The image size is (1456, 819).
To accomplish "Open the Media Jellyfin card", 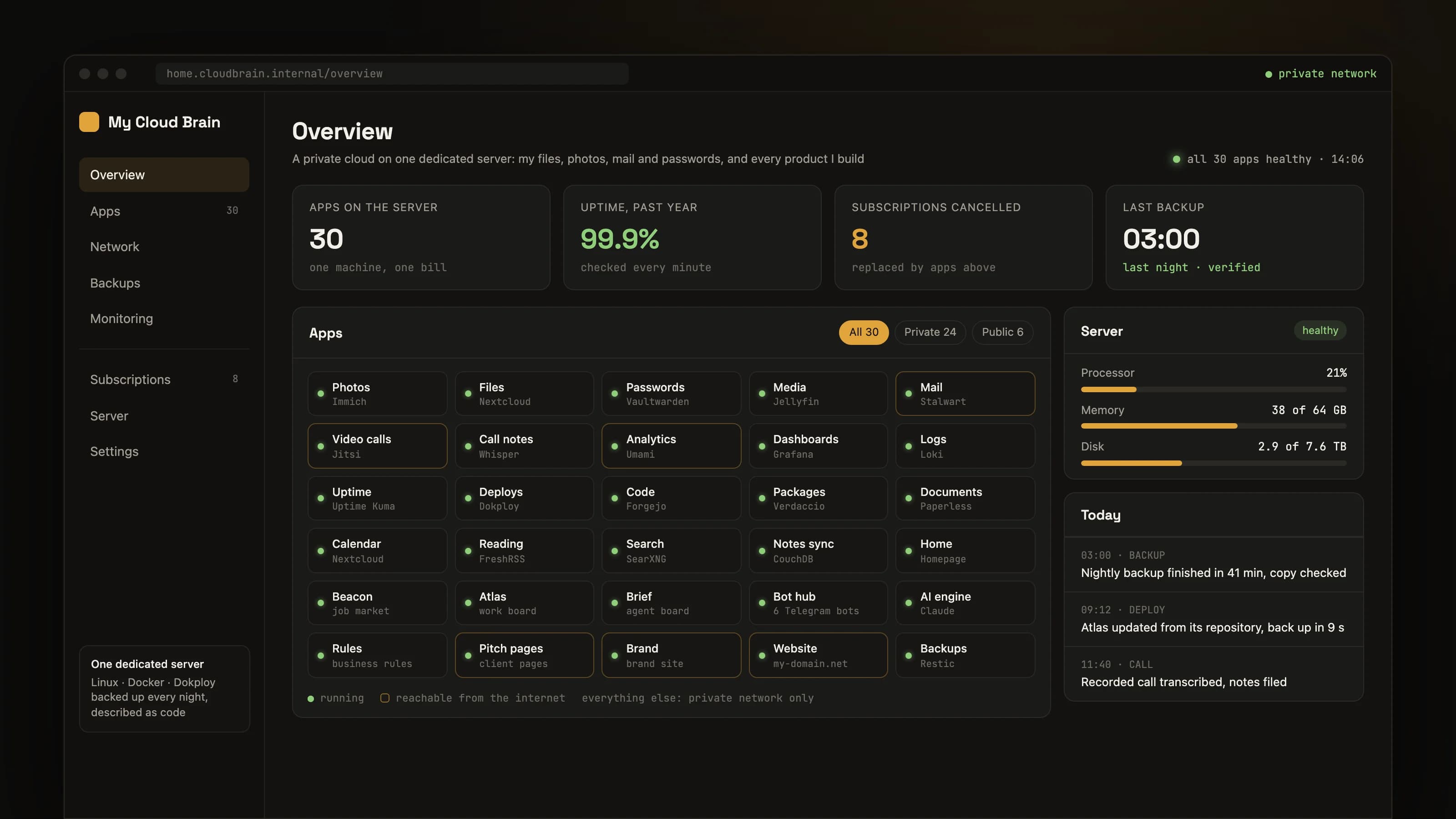I will pyautogui.click(x=818, y=394).
